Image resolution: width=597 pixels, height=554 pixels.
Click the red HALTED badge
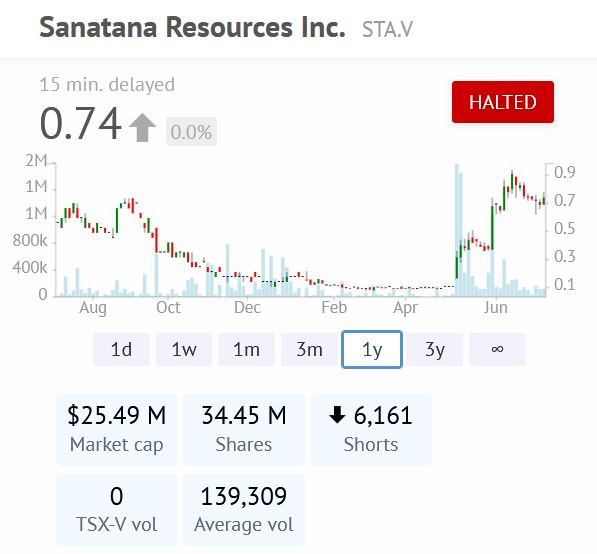[503, 102]
